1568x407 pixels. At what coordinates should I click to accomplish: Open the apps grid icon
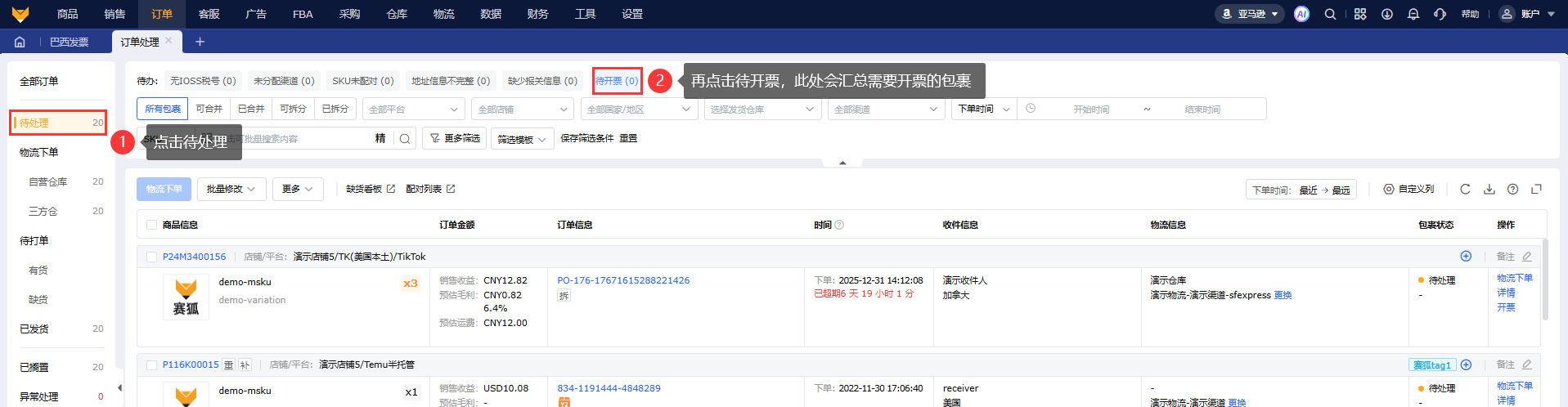pos(1360,14)
